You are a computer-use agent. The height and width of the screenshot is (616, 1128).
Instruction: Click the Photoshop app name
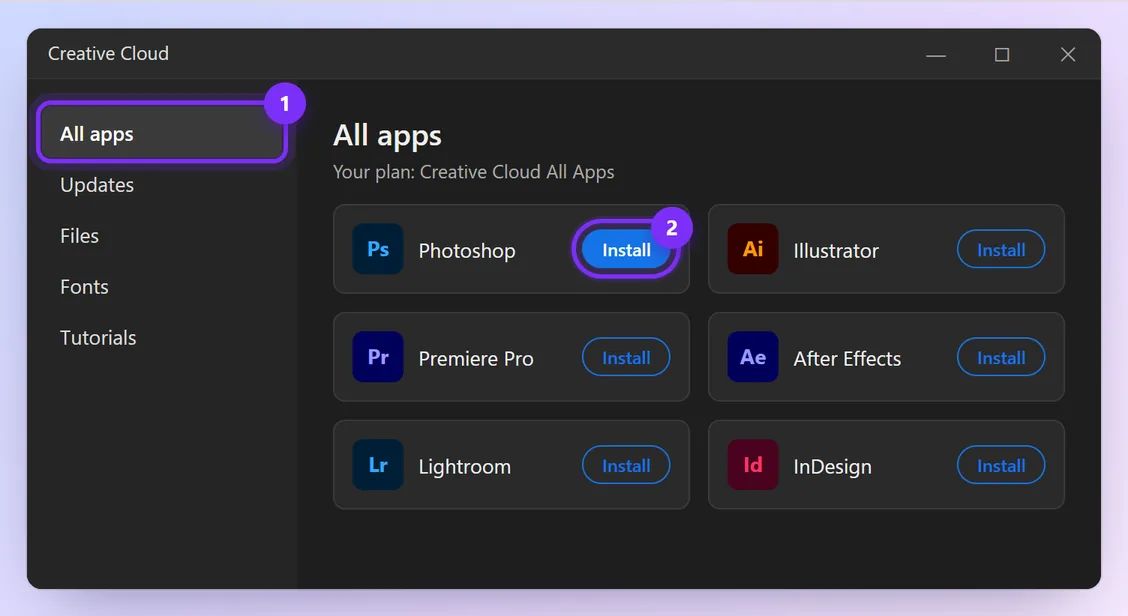coord(467,251)
